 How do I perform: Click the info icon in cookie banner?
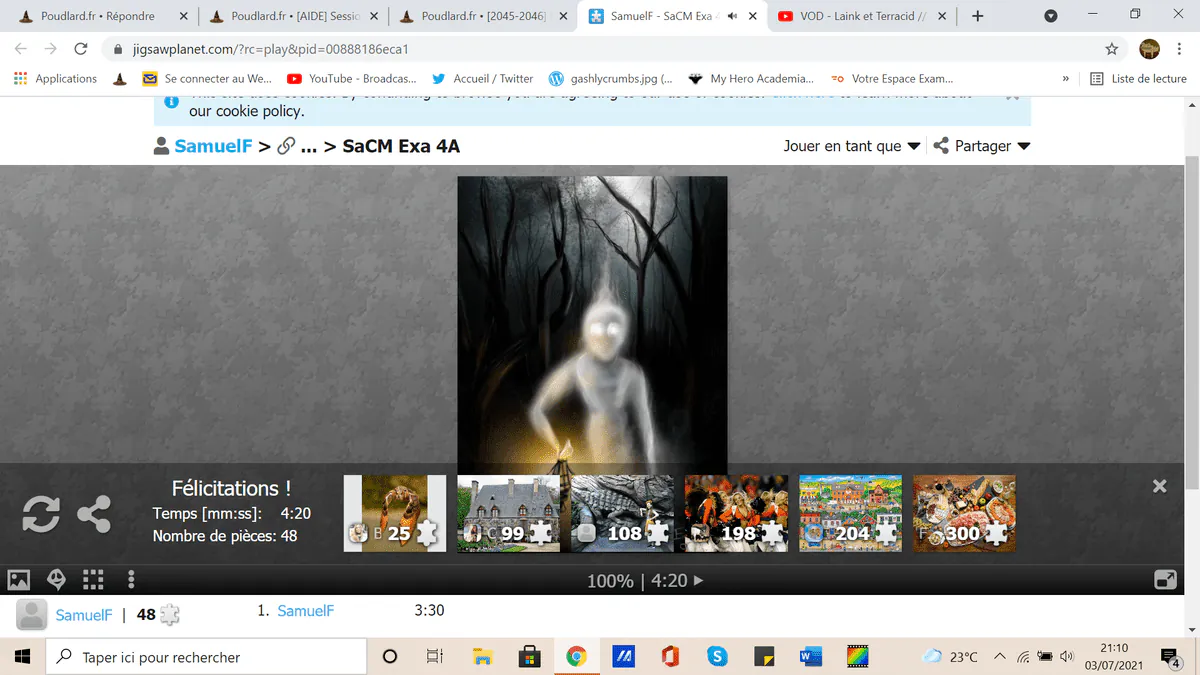pos(172,101)
